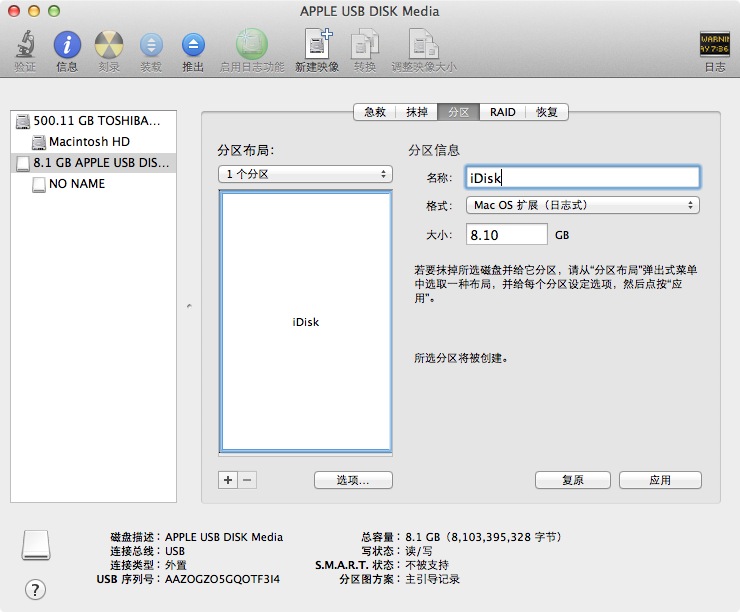Screen dimensions: 740x612
Task: Select the Macintosh HD volume
Action: [93, 142]
